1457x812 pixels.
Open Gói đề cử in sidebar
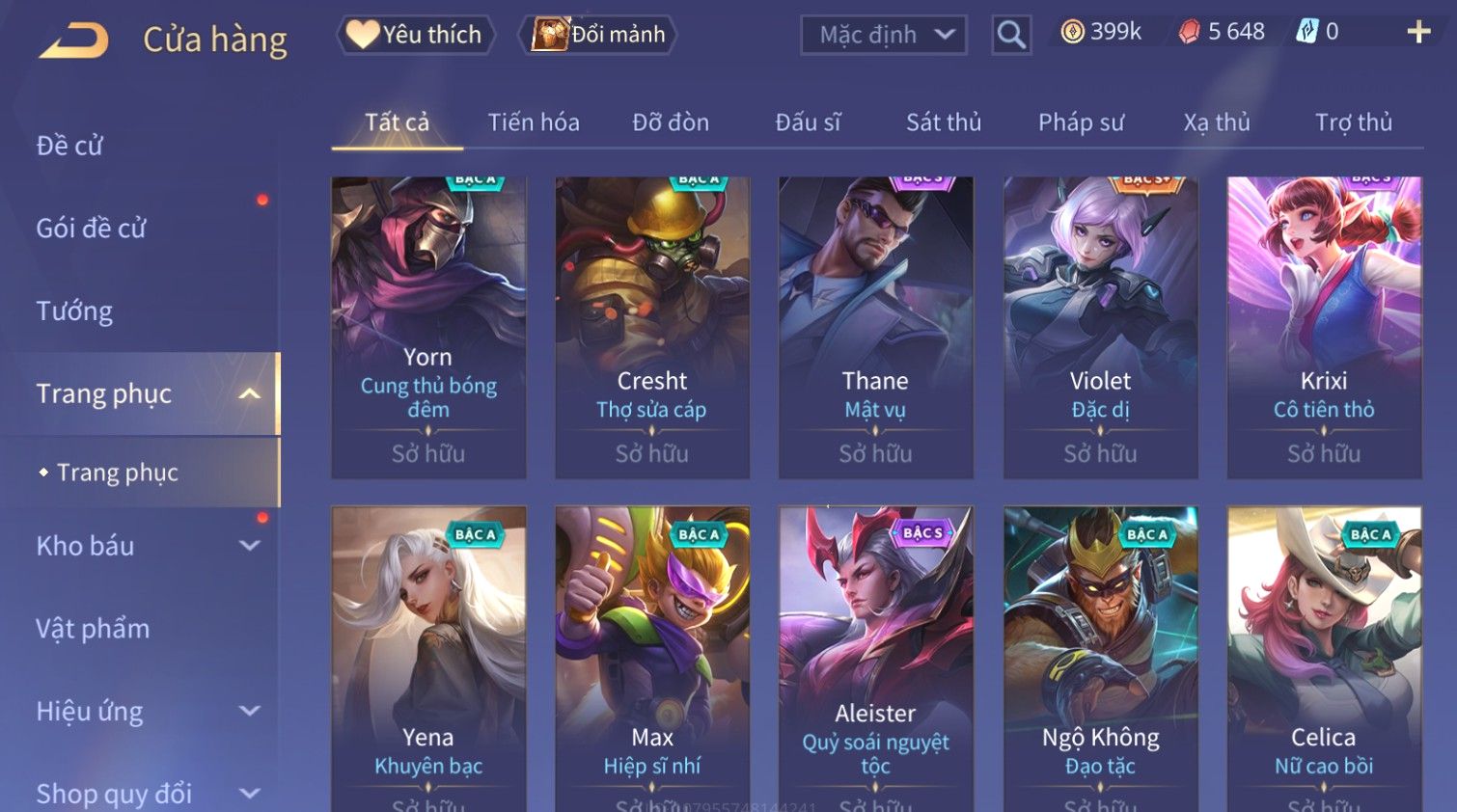(x=91, y=229)
